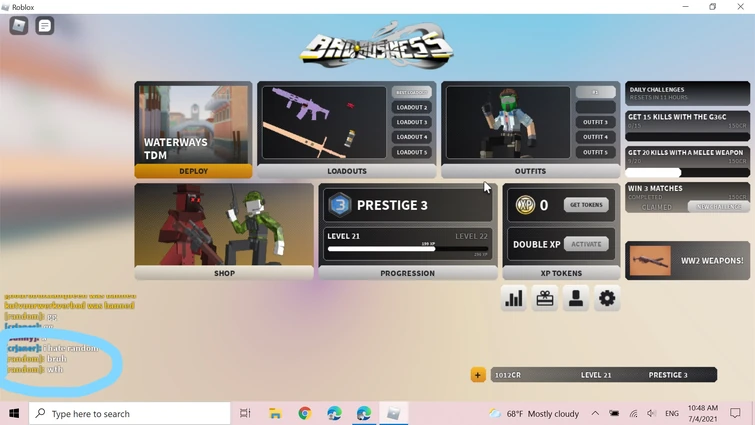The image size is (755, 425).
Task: Open Task View on the taskbar
Action: pos(245,413)
